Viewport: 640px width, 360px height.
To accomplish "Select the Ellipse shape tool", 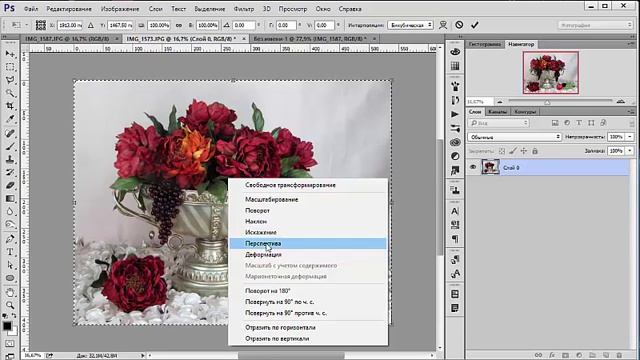I will pos(10,278).
